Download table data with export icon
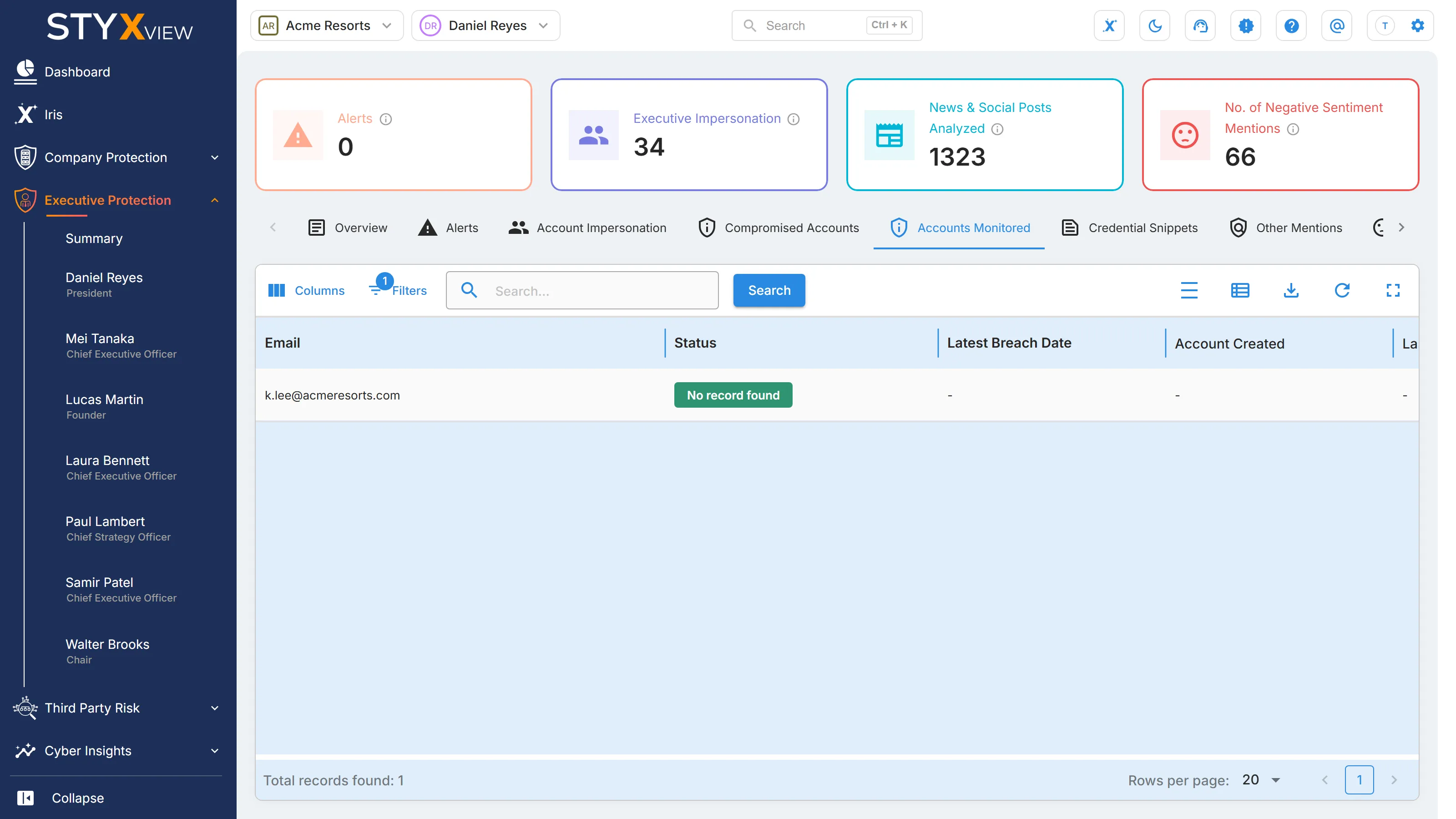 1291,291
